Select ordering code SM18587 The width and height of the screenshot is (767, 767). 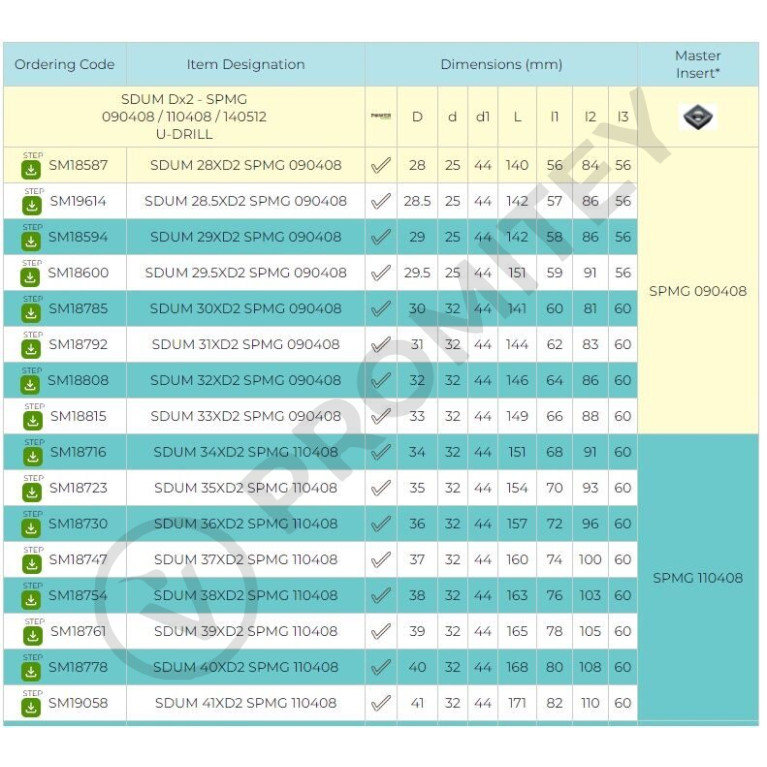point(78,165)
